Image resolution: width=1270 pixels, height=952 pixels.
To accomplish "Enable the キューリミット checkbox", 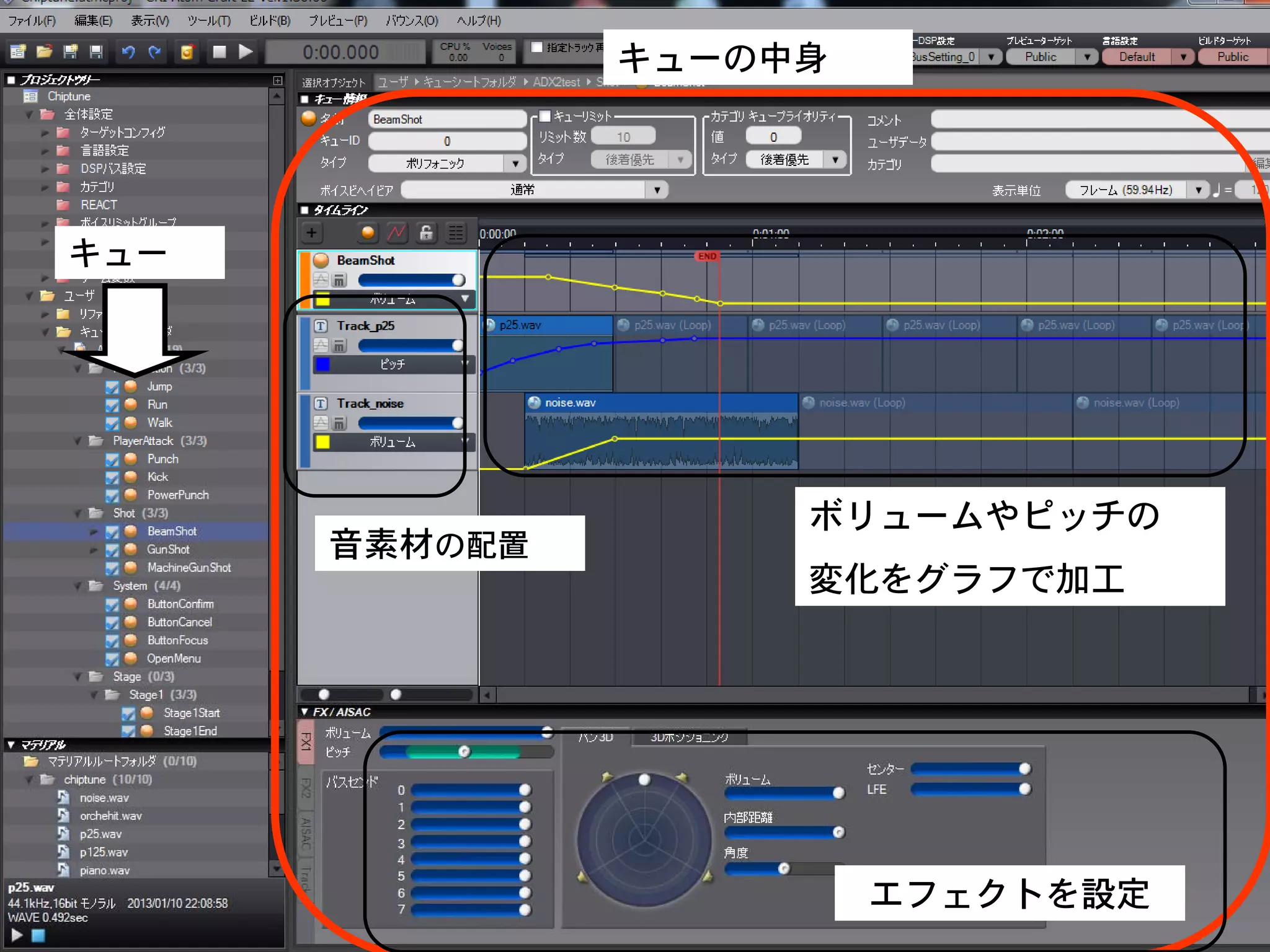I will [545, 116].
